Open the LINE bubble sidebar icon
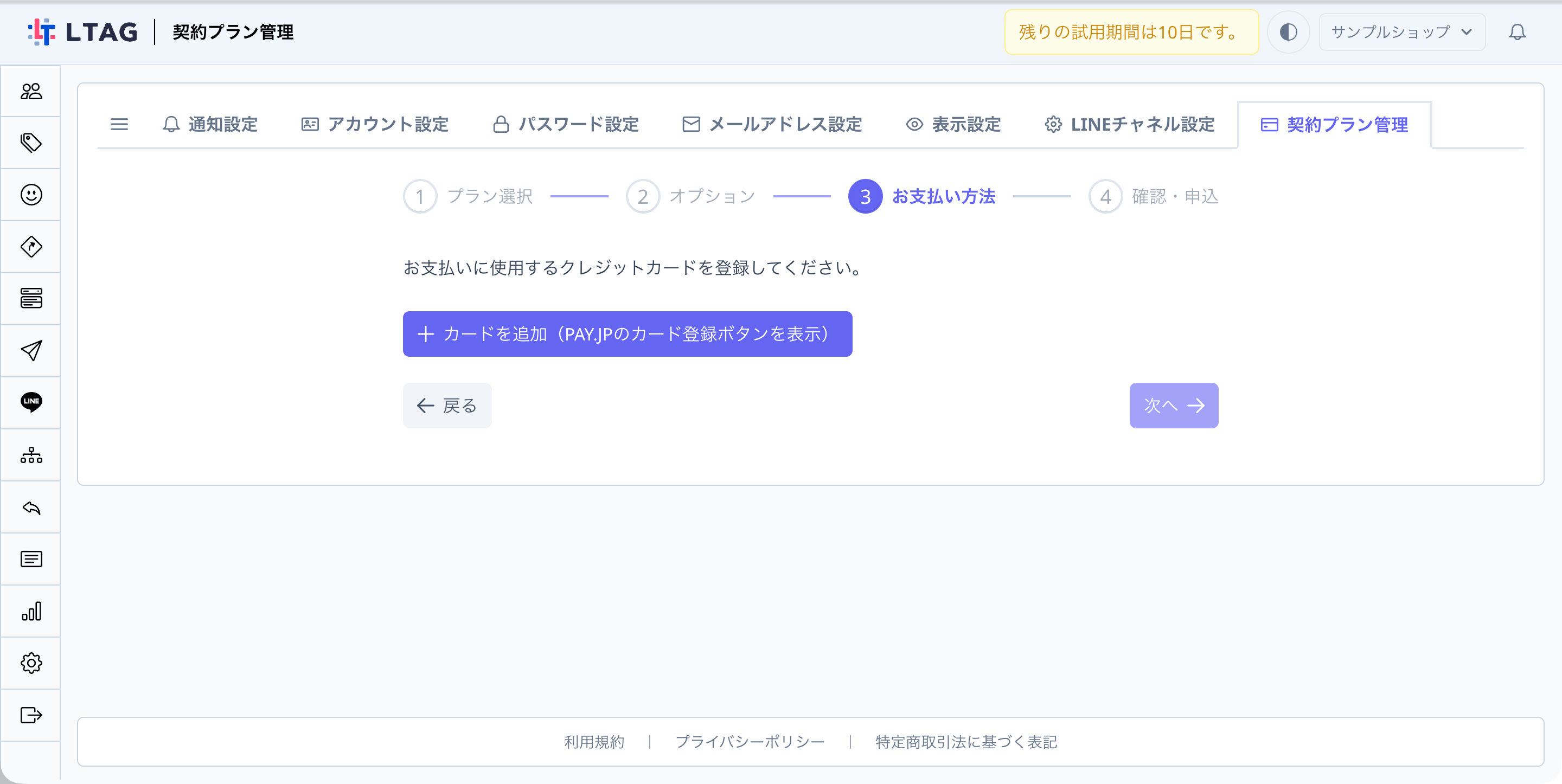The image size is (1562, 784). (31, 402)
